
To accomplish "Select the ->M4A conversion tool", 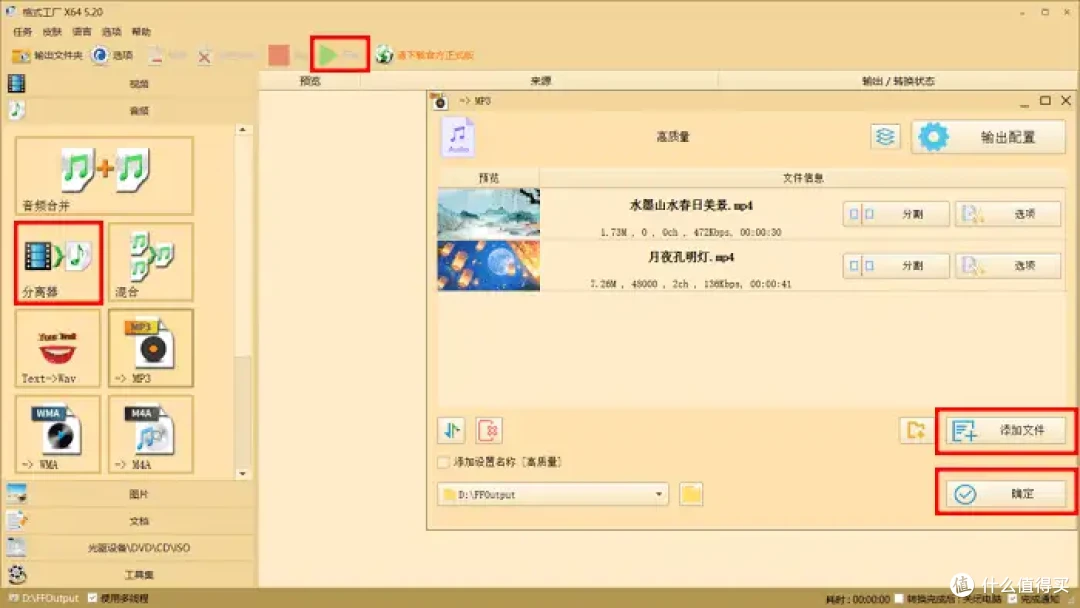I will point(151,434).
